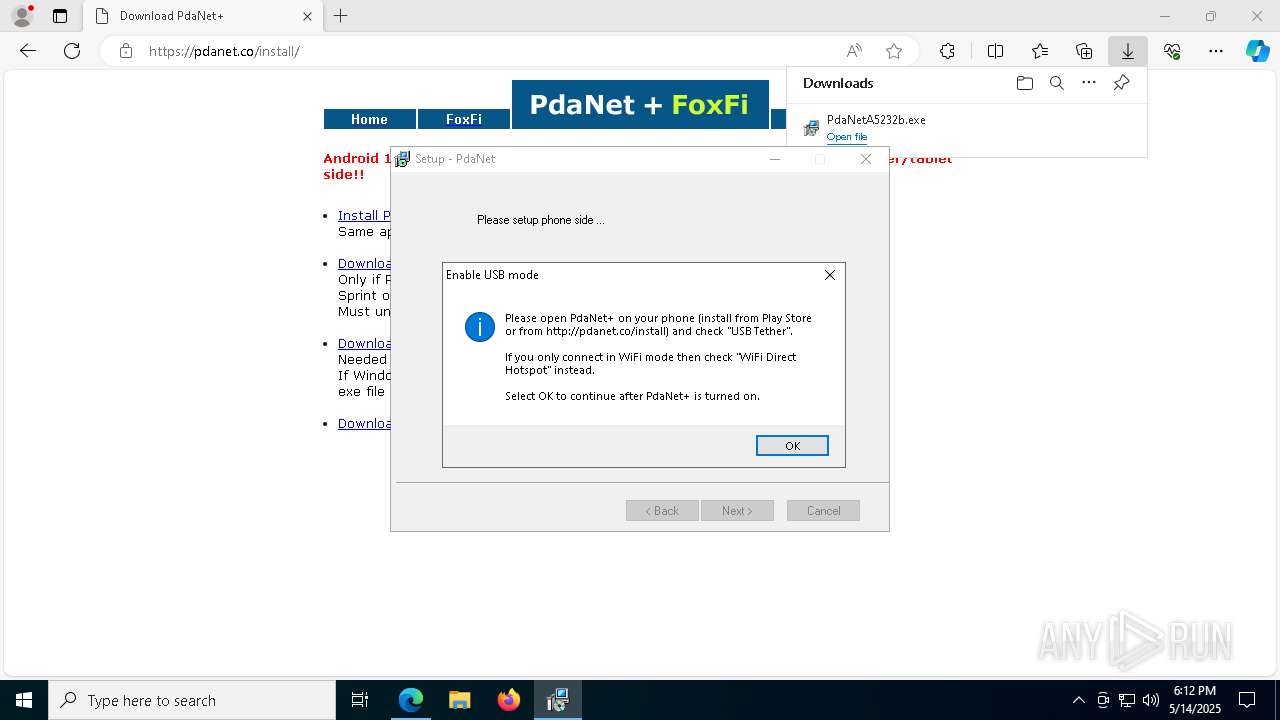Click the PdaNetA5232b.exe file icon
Viewport: 1280px width, 720px height.
click(811, 128)
